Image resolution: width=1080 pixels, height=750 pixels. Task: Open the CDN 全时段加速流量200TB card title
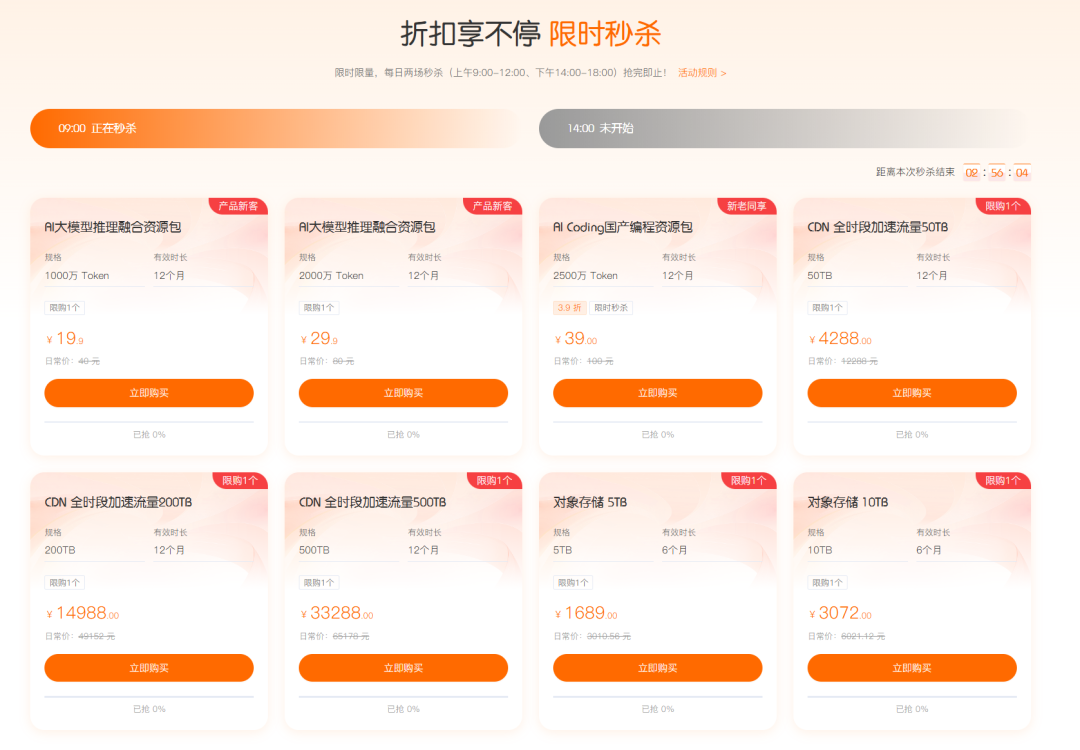(x=118, y=502)
